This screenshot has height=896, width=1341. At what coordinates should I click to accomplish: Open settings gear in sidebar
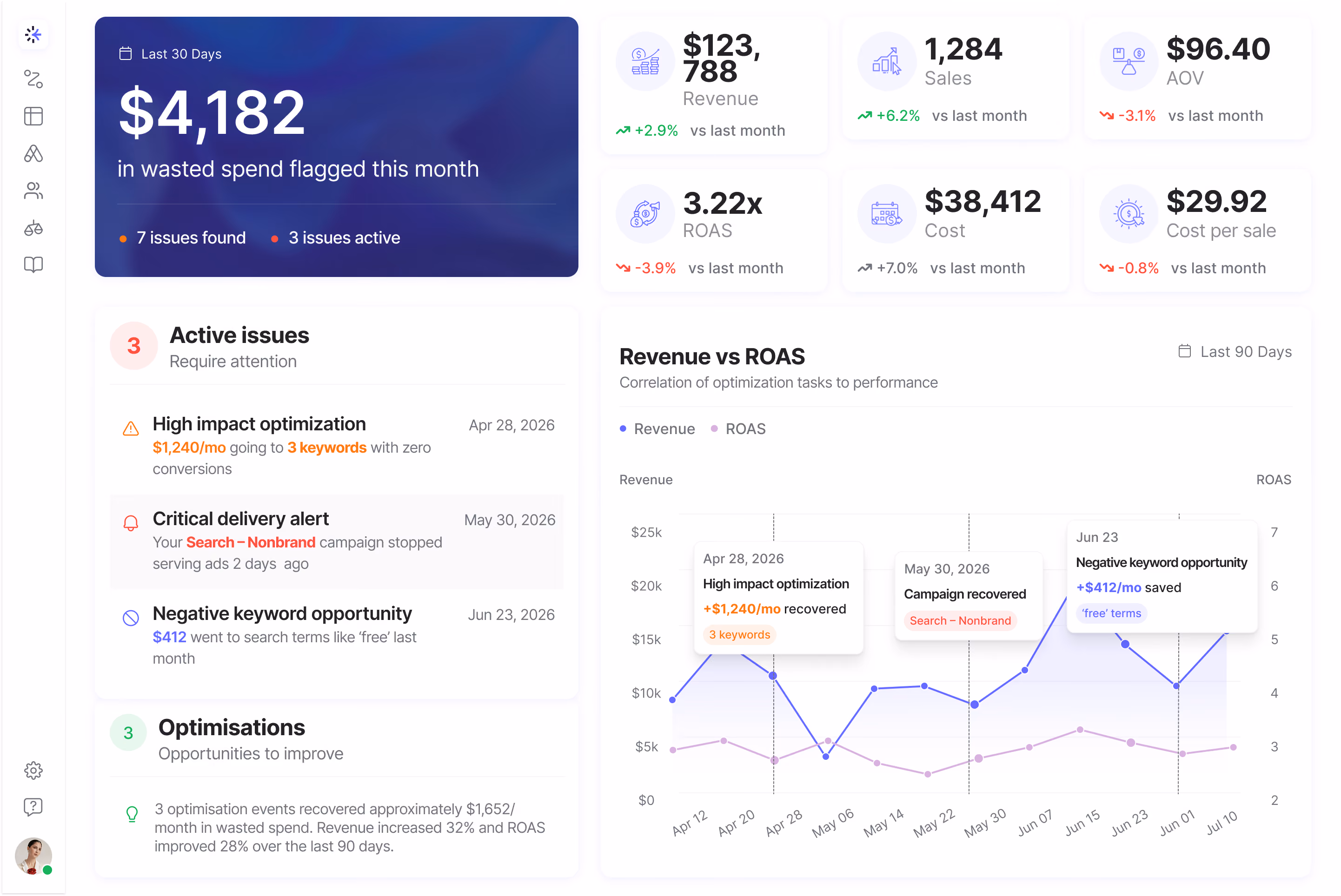click(33, 770)
